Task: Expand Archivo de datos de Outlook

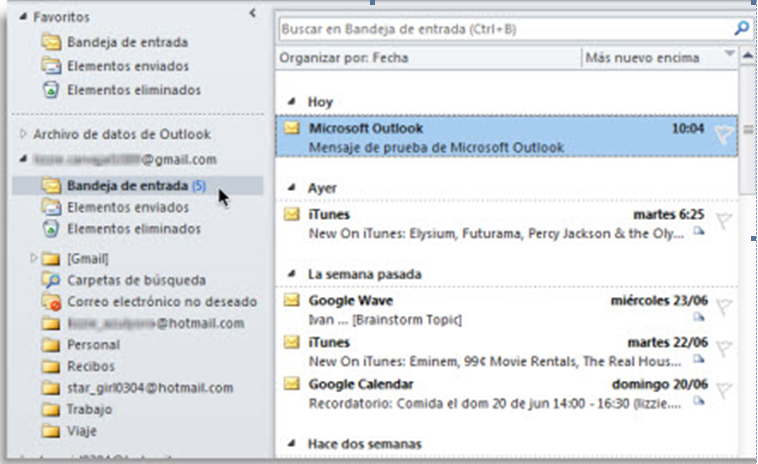Action: pos(22,133)
